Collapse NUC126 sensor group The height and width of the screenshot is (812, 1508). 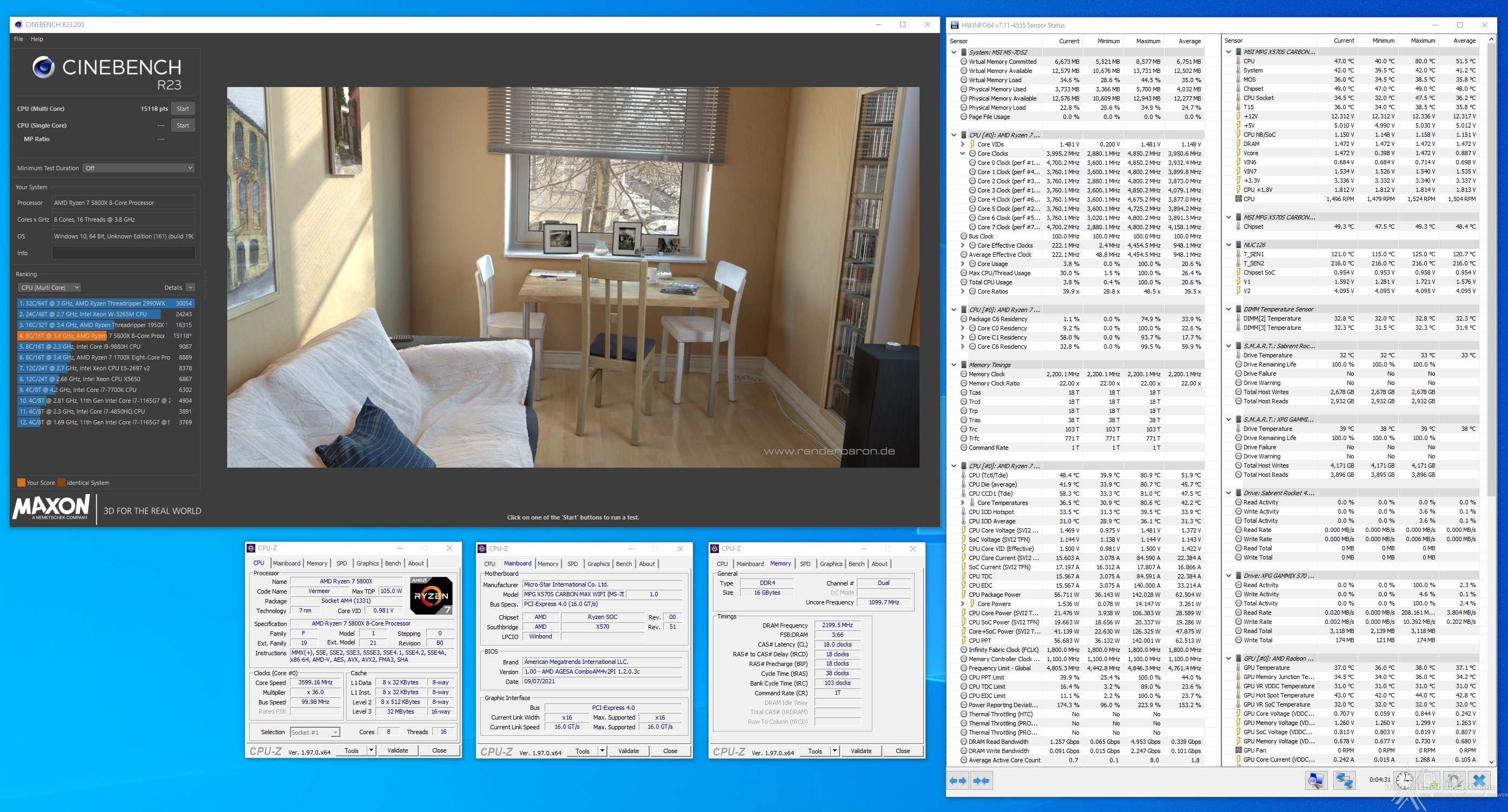click(1229, 245)
